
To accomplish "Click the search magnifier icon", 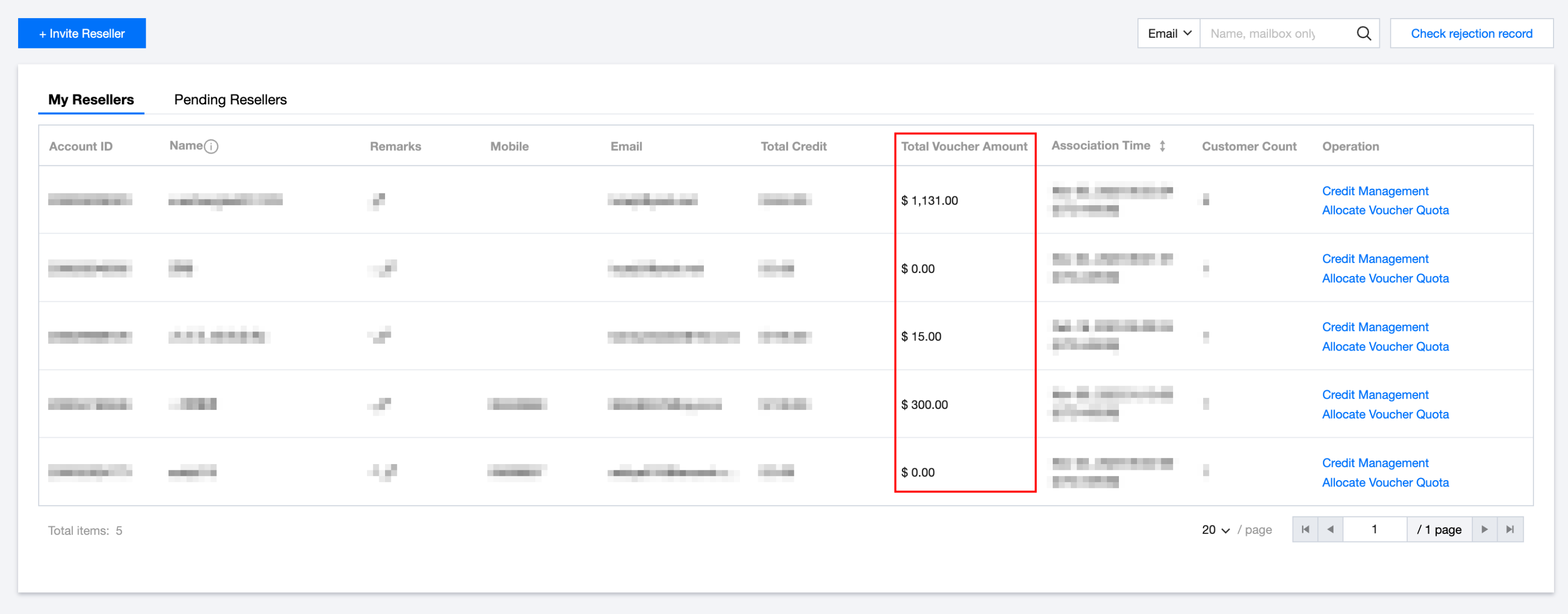I will click(1363, 34).
